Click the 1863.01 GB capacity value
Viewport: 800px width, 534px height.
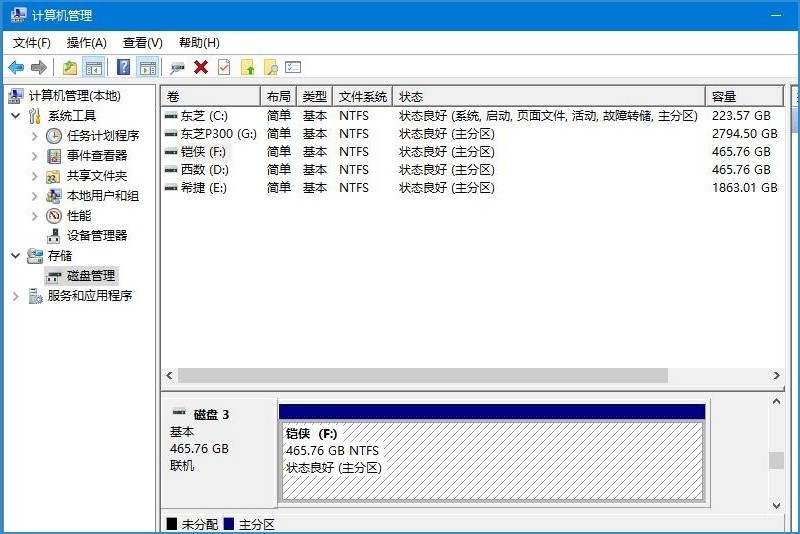(x=745, y=188)
